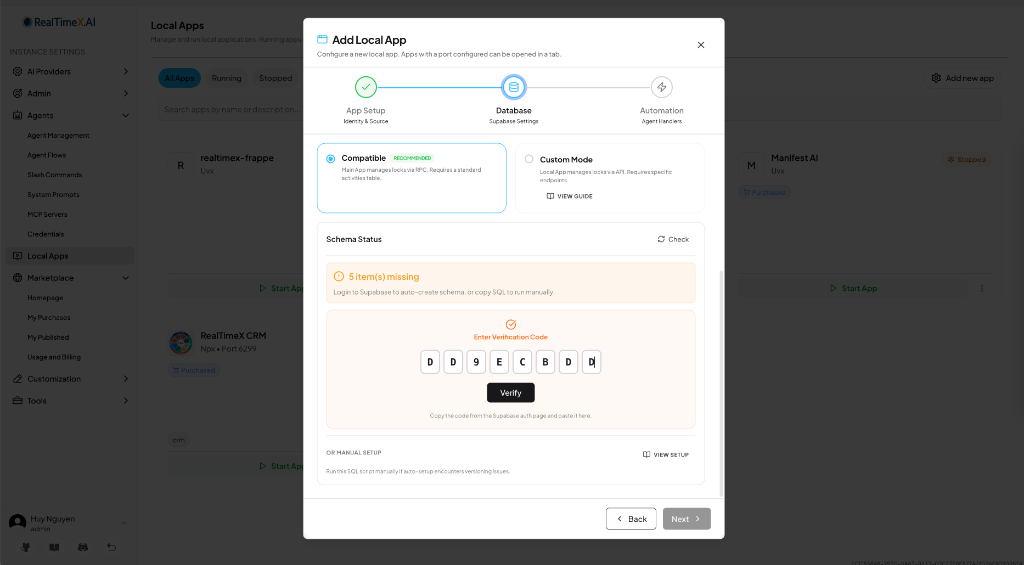Open the documentation book icon in sidebar footer

coord(54,547)
